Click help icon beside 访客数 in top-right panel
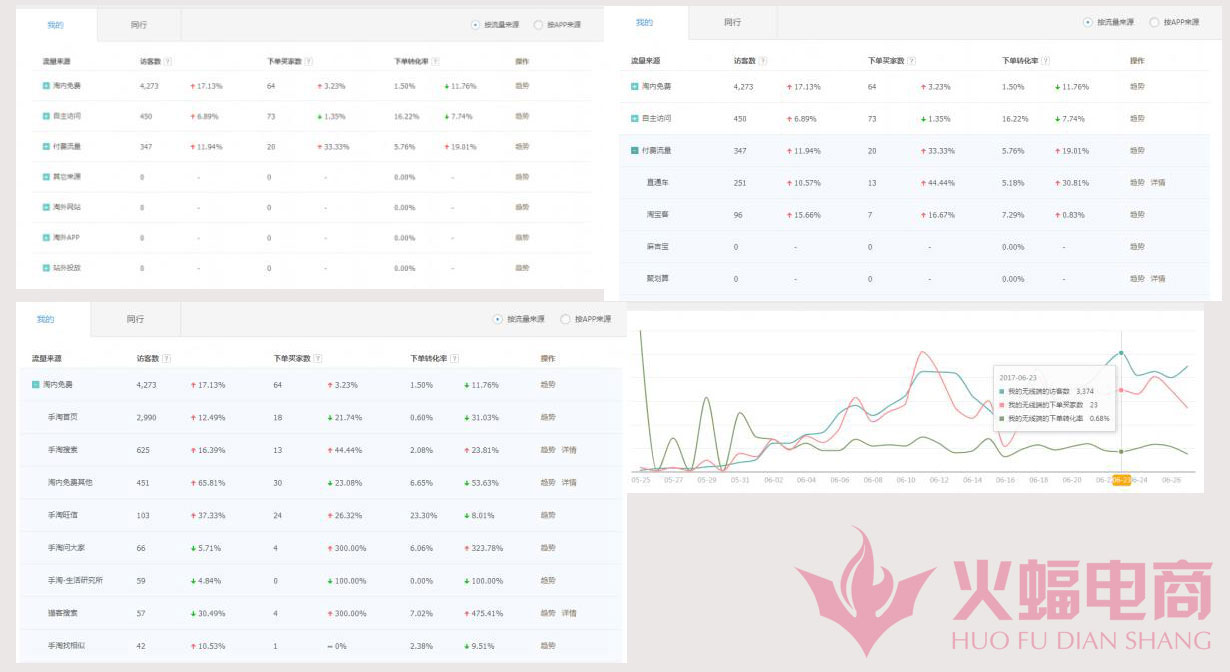This screenshot has height=672, width=1230. (764, 61)
